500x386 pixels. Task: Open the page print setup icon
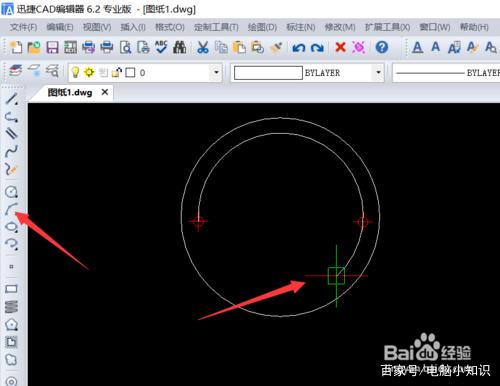point(143,47)
